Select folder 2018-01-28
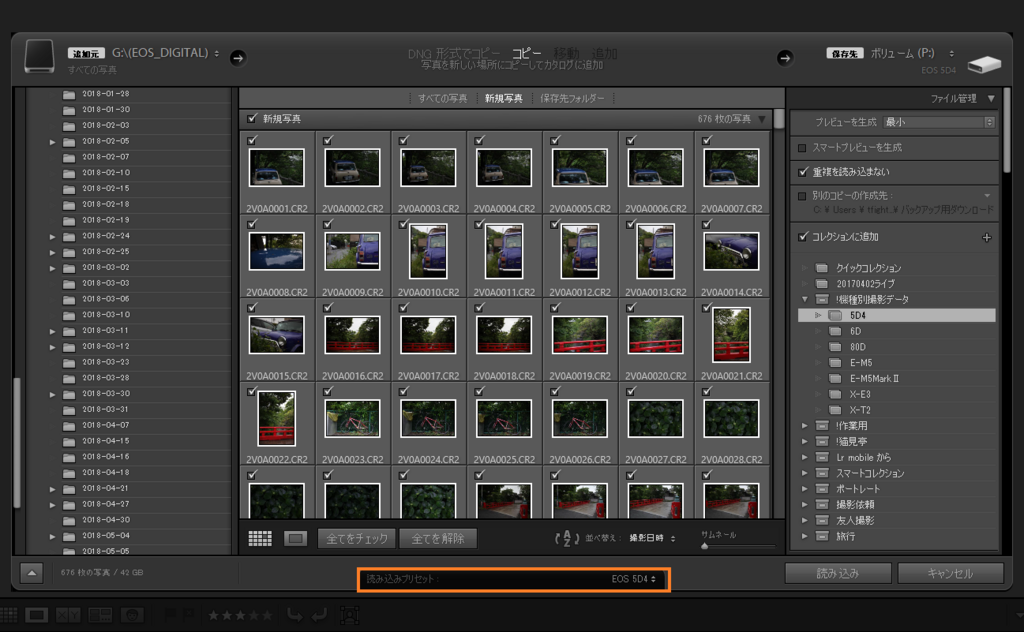The image size is (1024, 632). coord(105,94)
